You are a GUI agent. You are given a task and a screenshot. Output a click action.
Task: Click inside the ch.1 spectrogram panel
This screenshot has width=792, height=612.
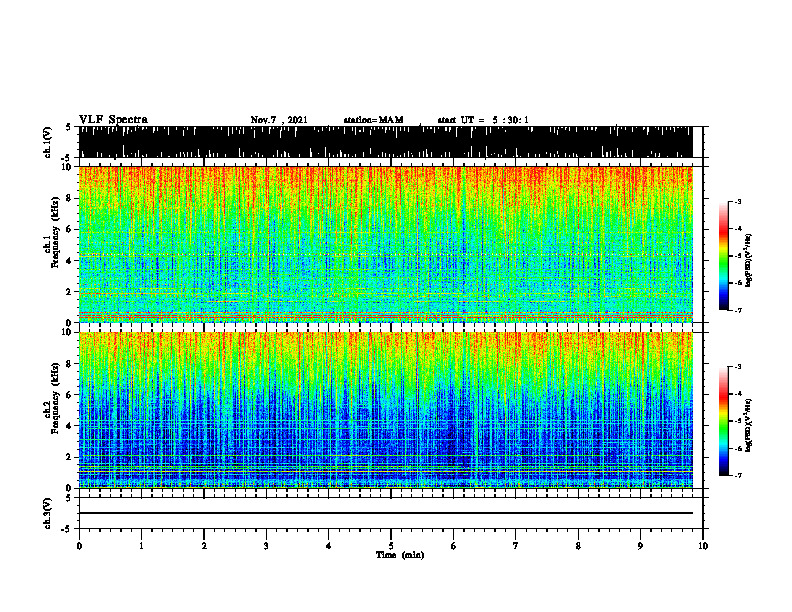click(x=385, y=244)
